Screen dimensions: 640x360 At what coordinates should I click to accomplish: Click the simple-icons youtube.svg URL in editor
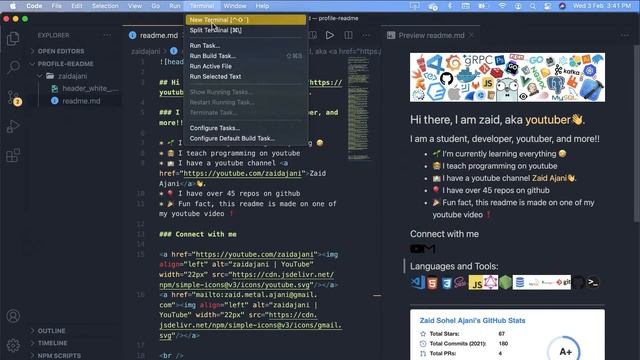[247, 280]
